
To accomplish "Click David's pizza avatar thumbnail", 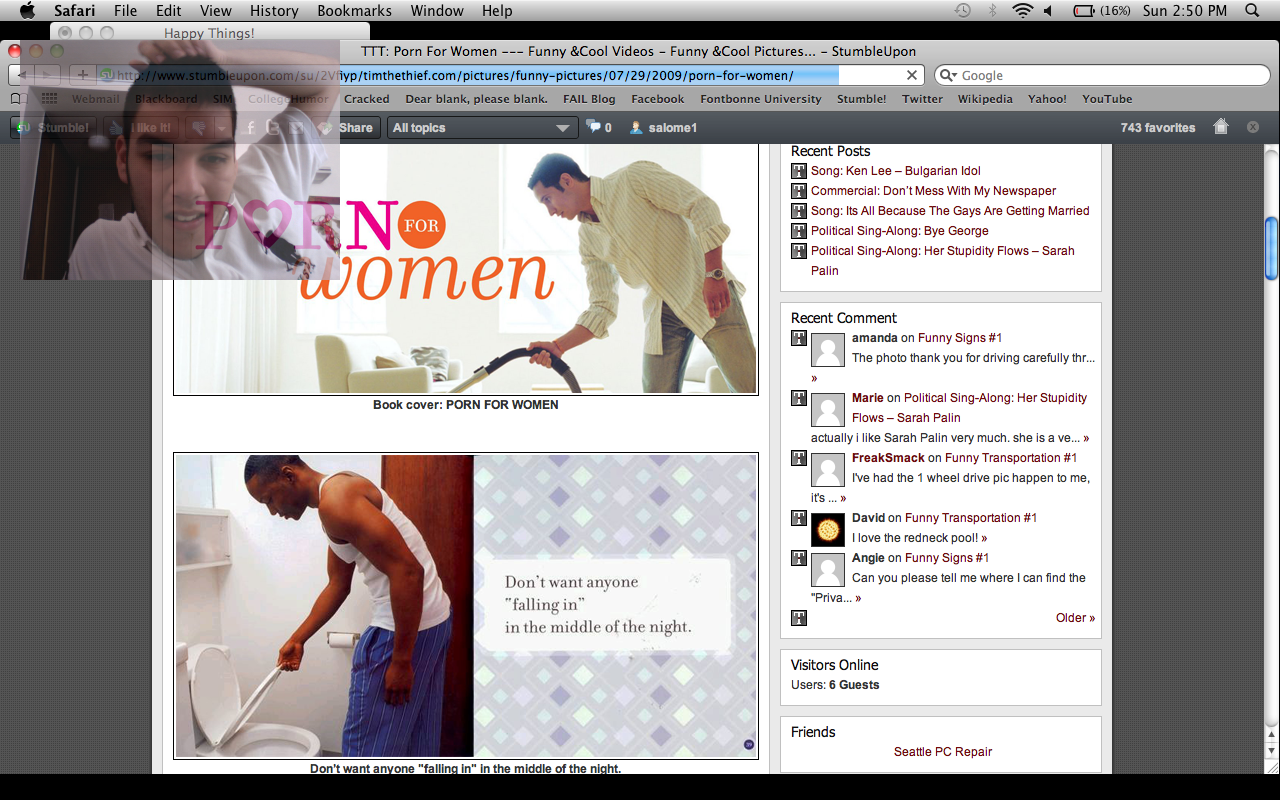I will pos(827,528).
